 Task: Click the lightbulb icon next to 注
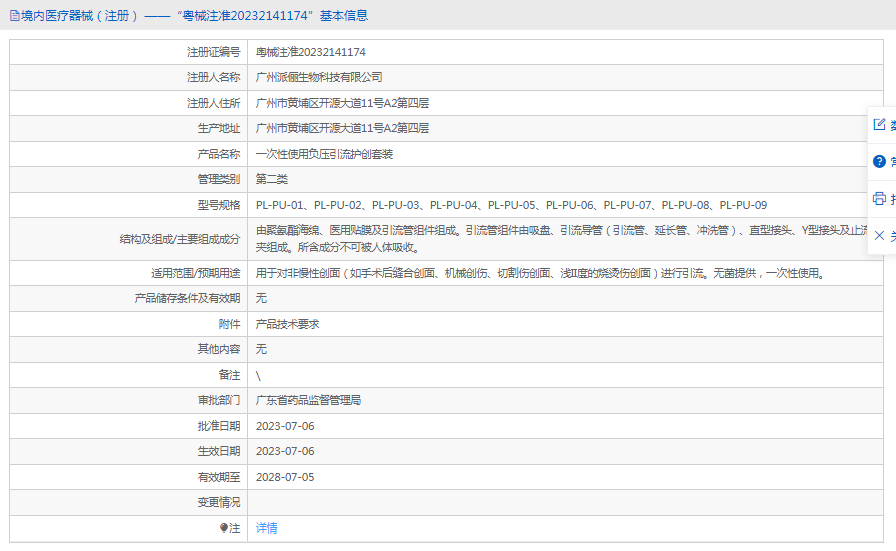pos(223,528)
